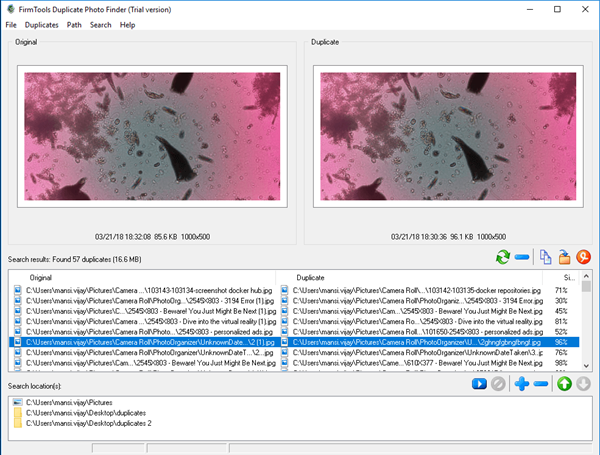Remove search location with blue minus icon
This screenshot has width=600, height=455.
[541, 384]
